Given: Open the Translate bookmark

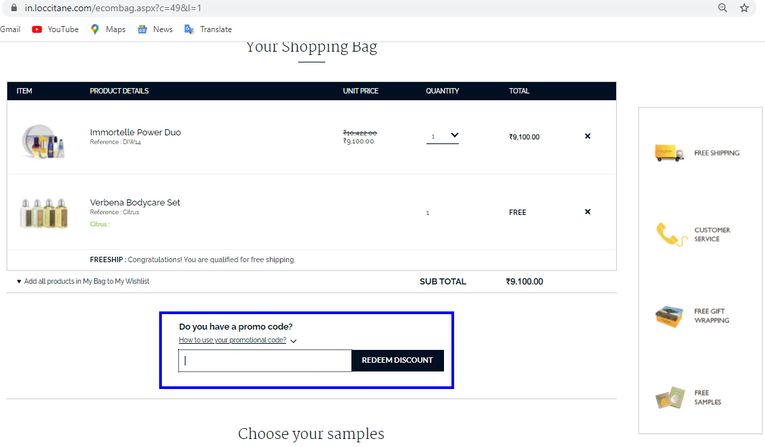Looking at the screenshot, I should click(208, 29).
